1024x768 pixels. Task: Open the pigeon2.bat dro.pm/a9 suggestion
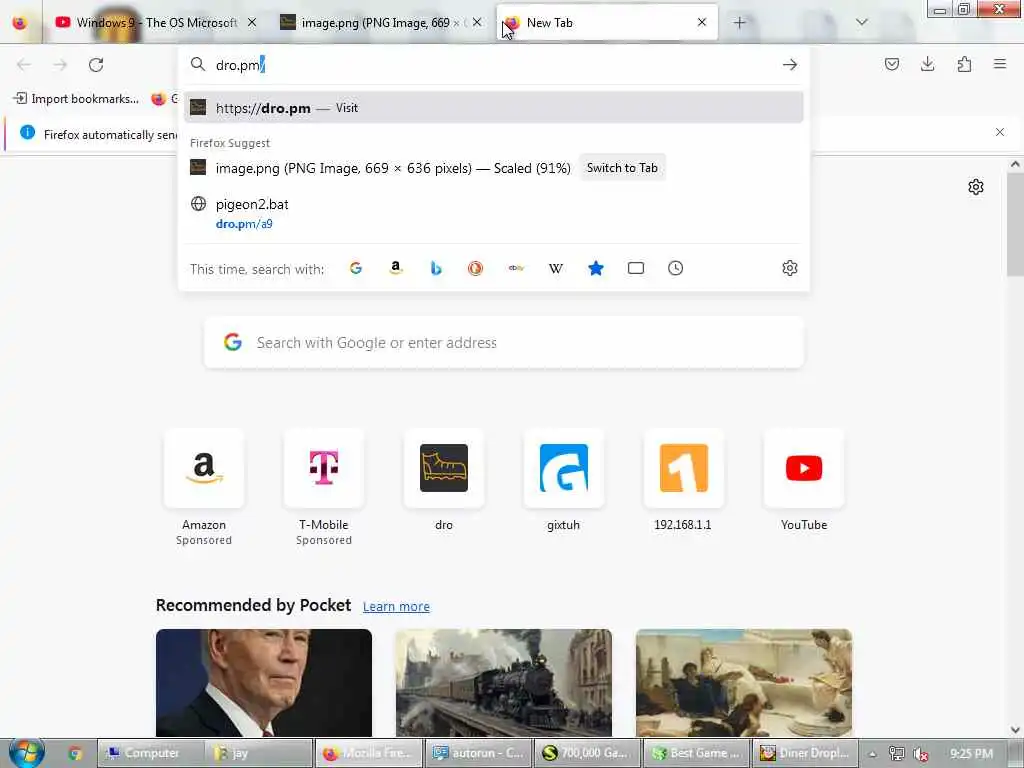(493, 214)
